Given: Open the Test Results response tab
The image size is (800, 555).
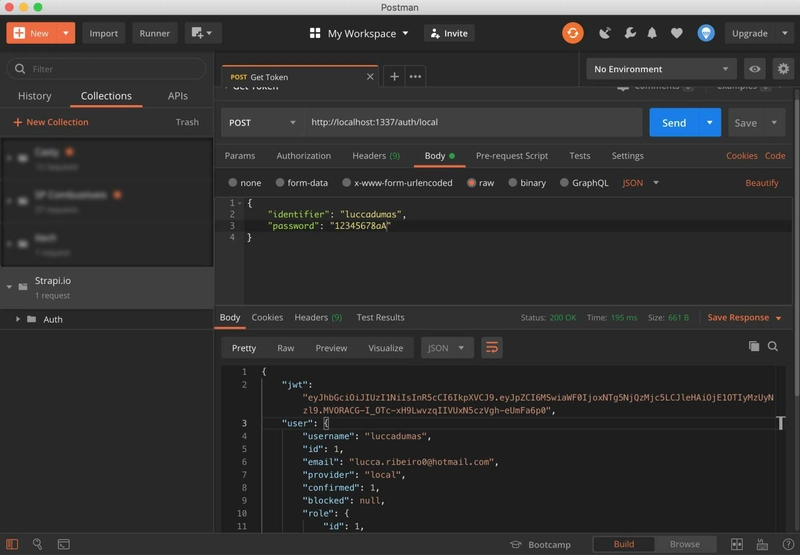Looking at the screenshot, I should pyautogui.click(x=380, y=317).
